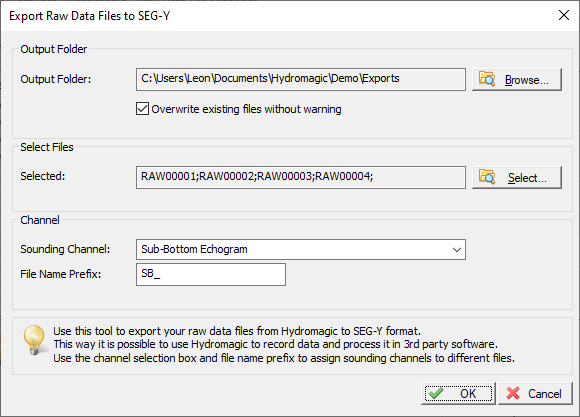Click the "Overwrite existing files without warning" label
Image resolution: width=580 pixels, height=417 pixels.
click(246, 109)
